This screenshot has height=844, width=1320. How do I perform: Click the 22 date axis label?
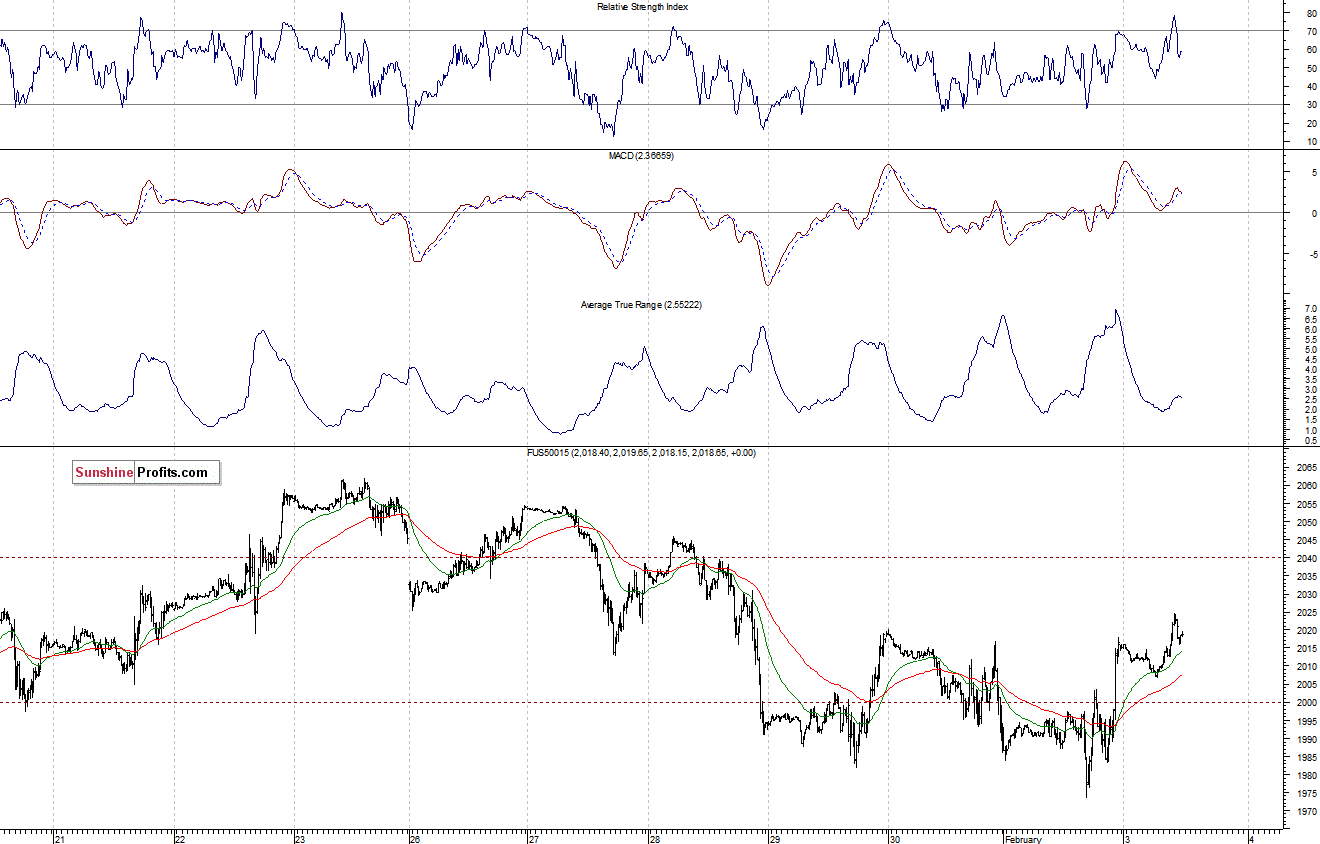[x=180, y=839]
